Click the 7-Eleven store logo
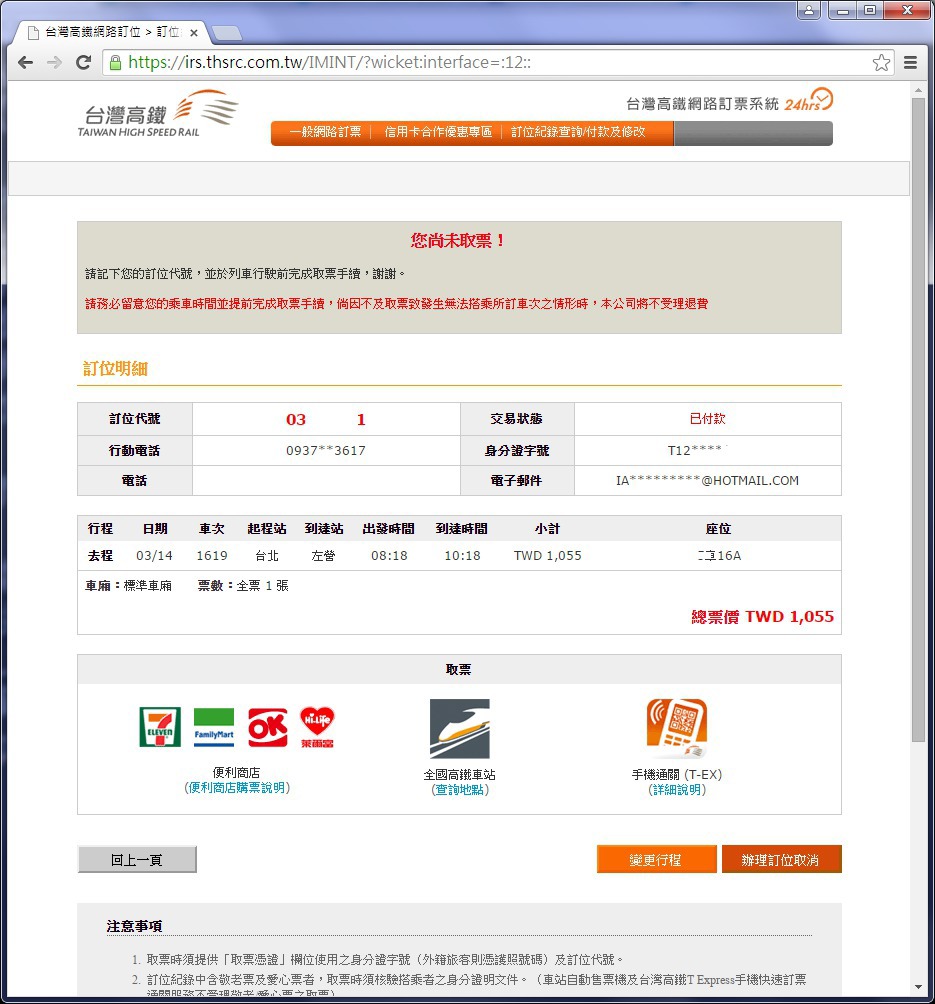Image resolution: width=935 pixels, height=1004 pixels. [x=159, y=727]
